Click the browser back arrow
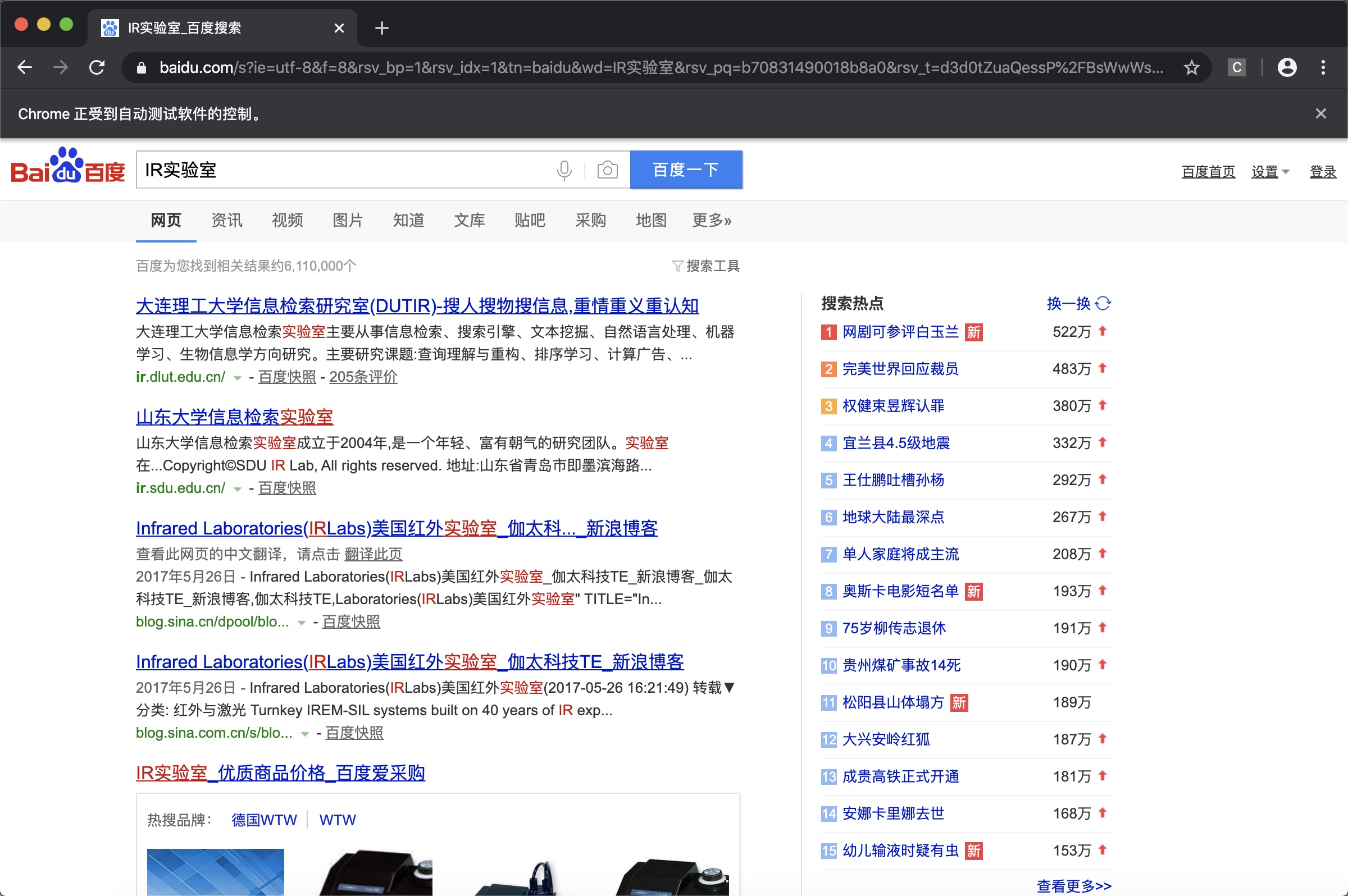 25,67
